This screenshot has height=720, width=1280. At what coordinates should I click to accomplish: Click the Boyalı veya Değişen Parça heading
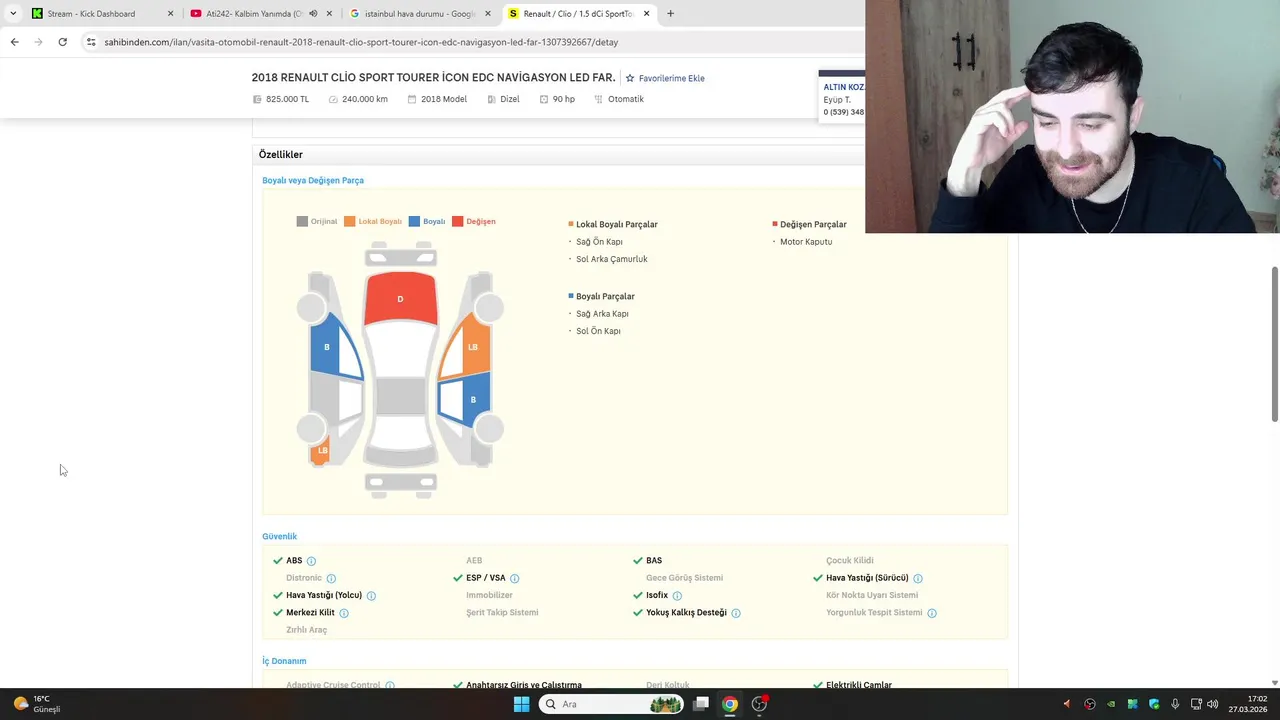pos(313,181)
